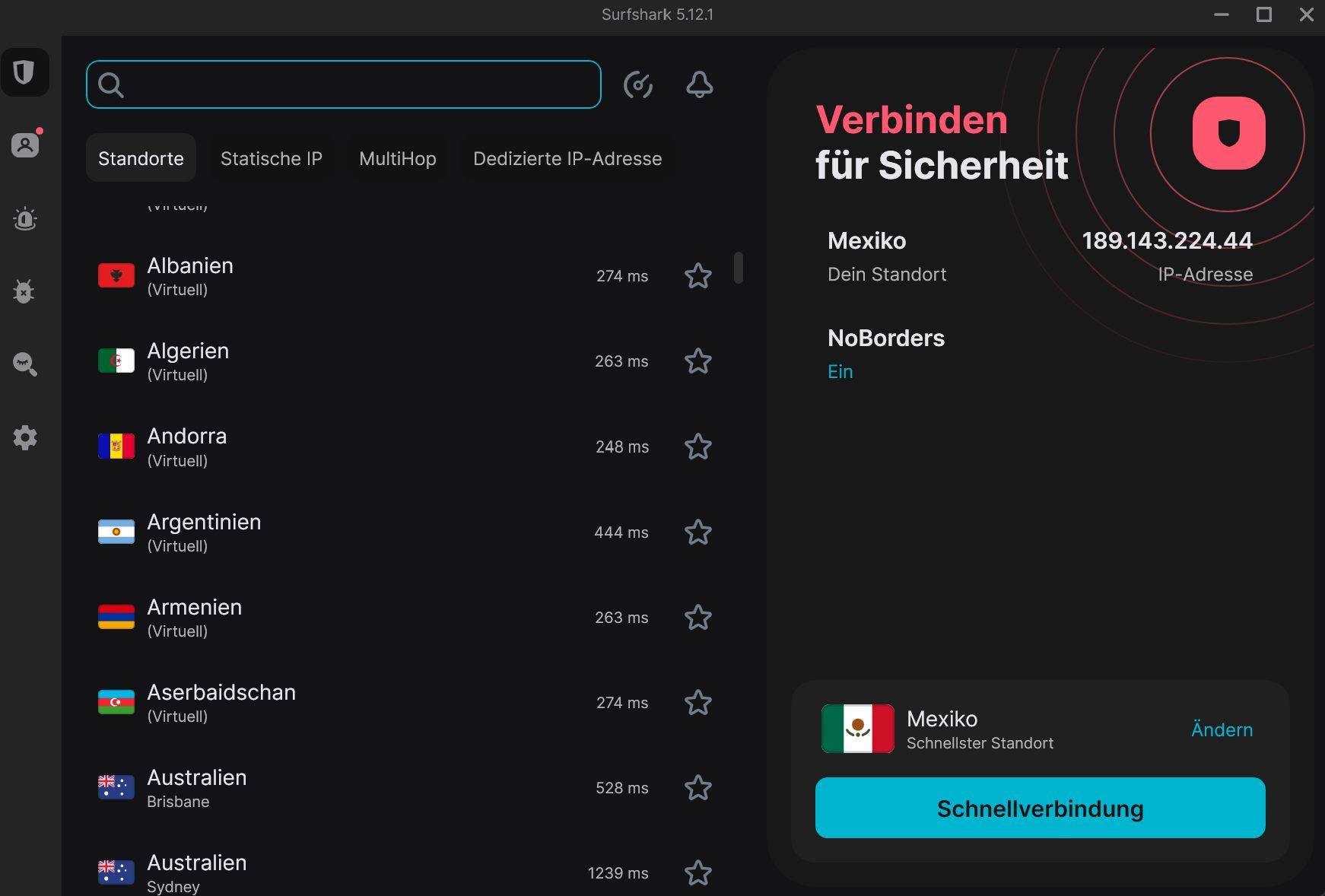1325x896 pixels.
Task: Select the Standorte tab
Action: (141, 158)
